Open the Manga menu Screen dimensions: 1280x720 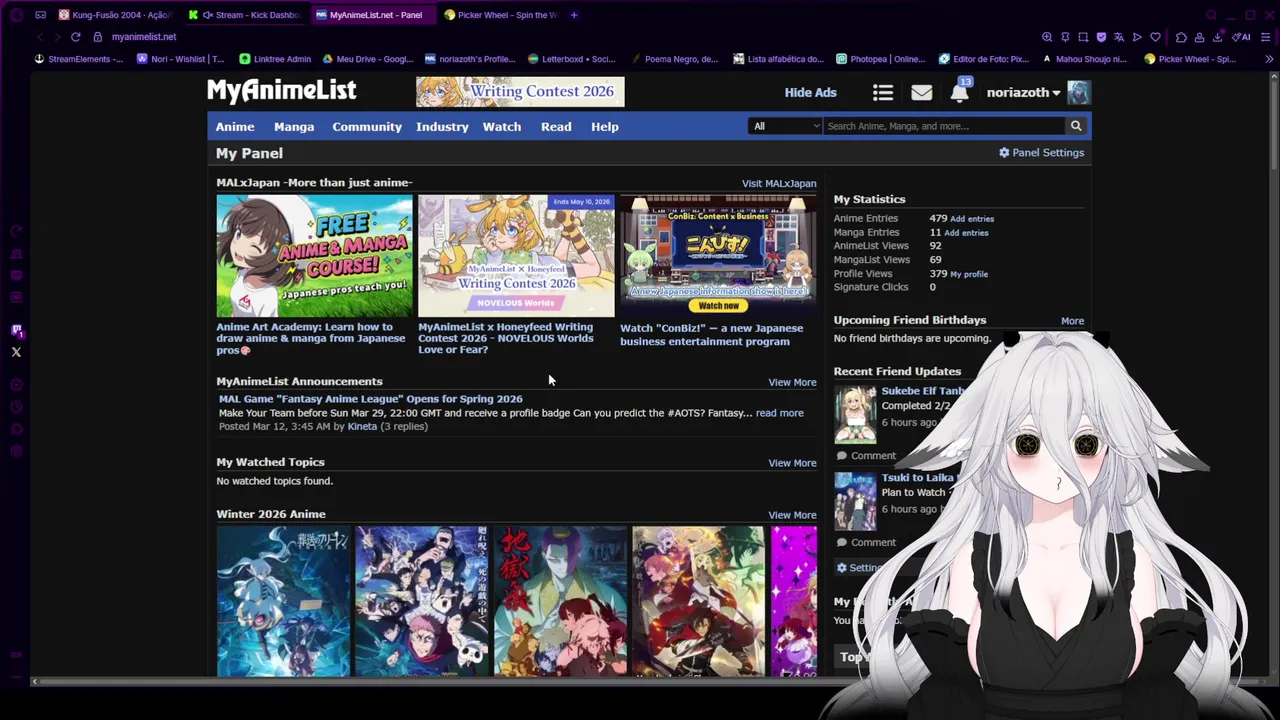point(294,127)
